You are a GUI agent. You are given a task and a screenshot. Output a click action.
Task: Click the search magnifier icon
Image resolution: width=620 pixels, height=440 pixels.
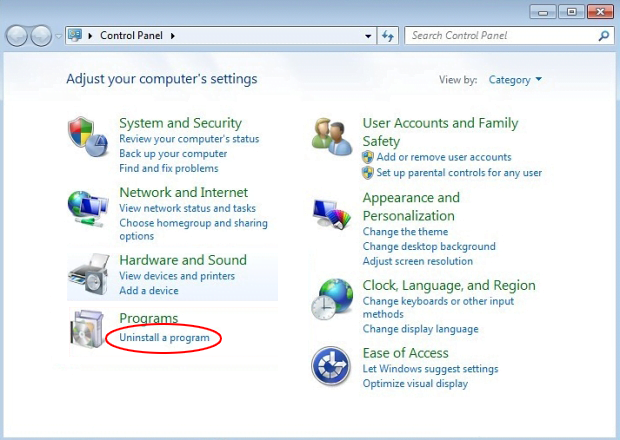(603, 36)
